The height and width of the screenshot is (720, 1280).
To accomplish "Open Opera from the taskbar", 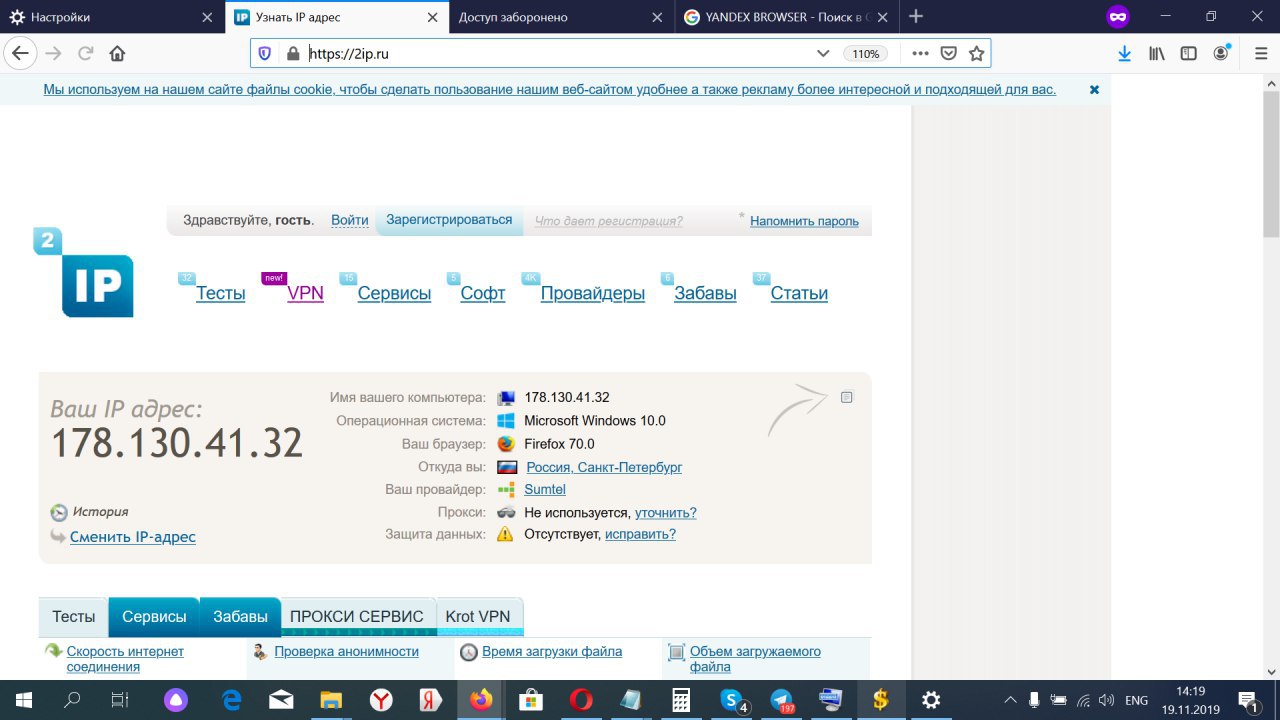I will (580, 700).
